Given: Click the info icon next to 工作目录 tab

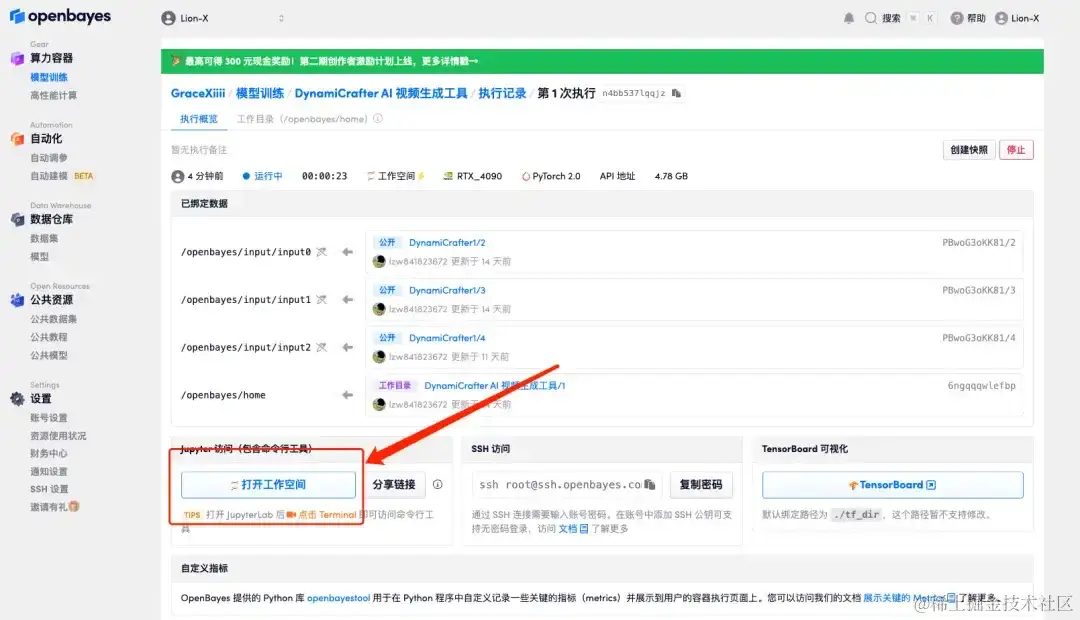Looking at the screenshot, I should click(x=377, y=118).
